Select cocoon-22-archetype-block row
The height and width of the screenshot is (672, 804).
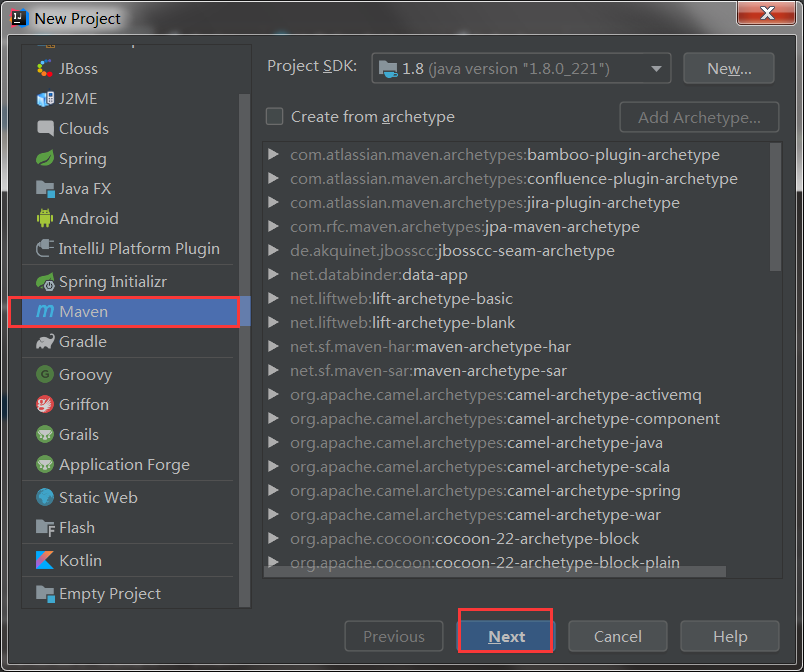tap(516, 539)
